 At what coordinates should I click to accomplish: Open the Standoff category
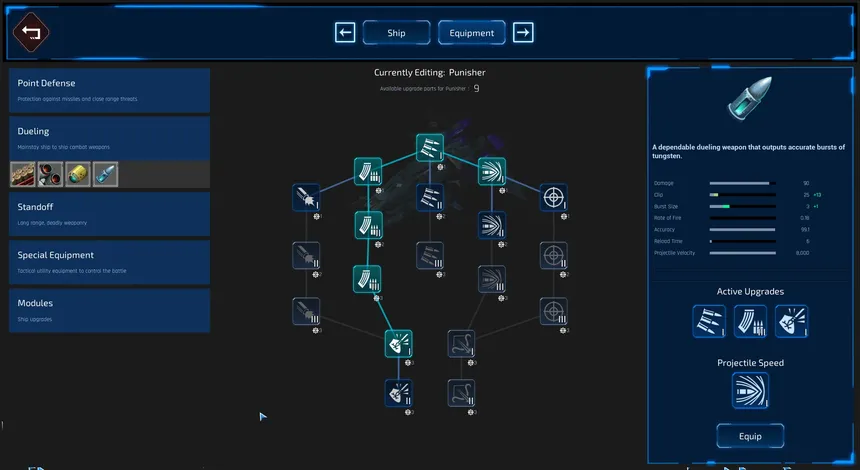click(x=110, y=214)
